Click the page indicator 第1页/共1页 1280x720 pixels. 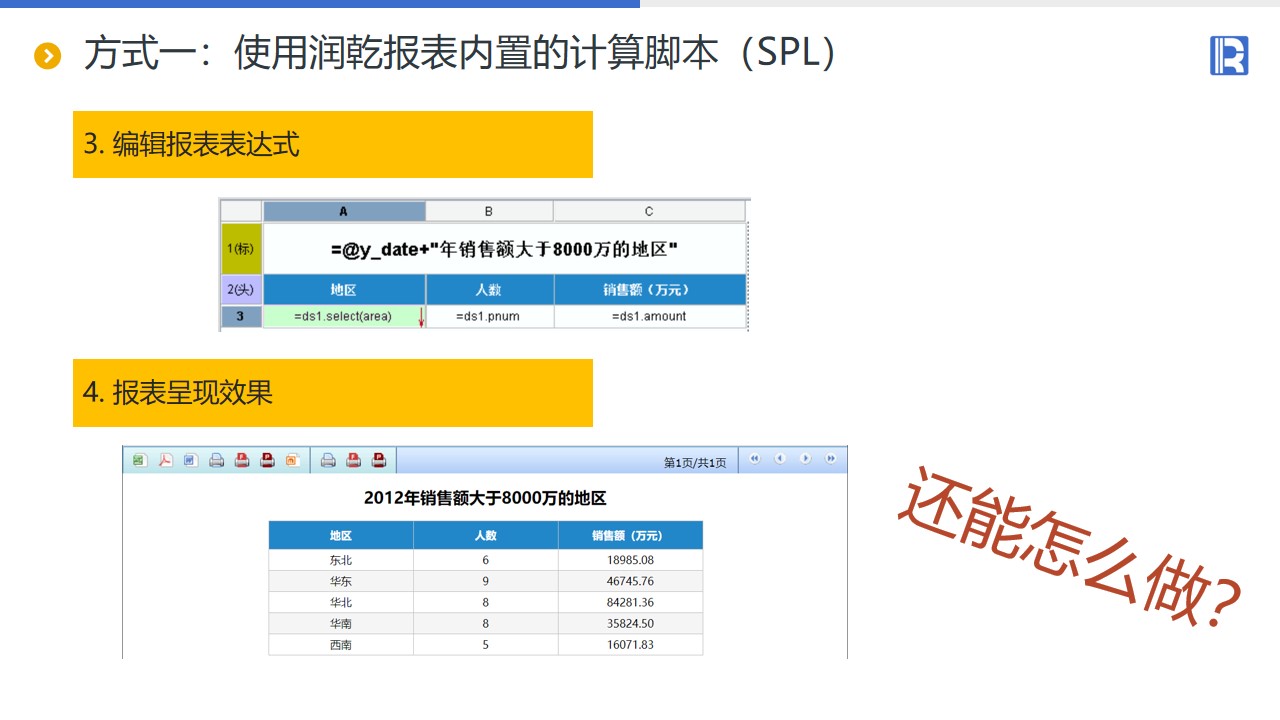point(695,463)
